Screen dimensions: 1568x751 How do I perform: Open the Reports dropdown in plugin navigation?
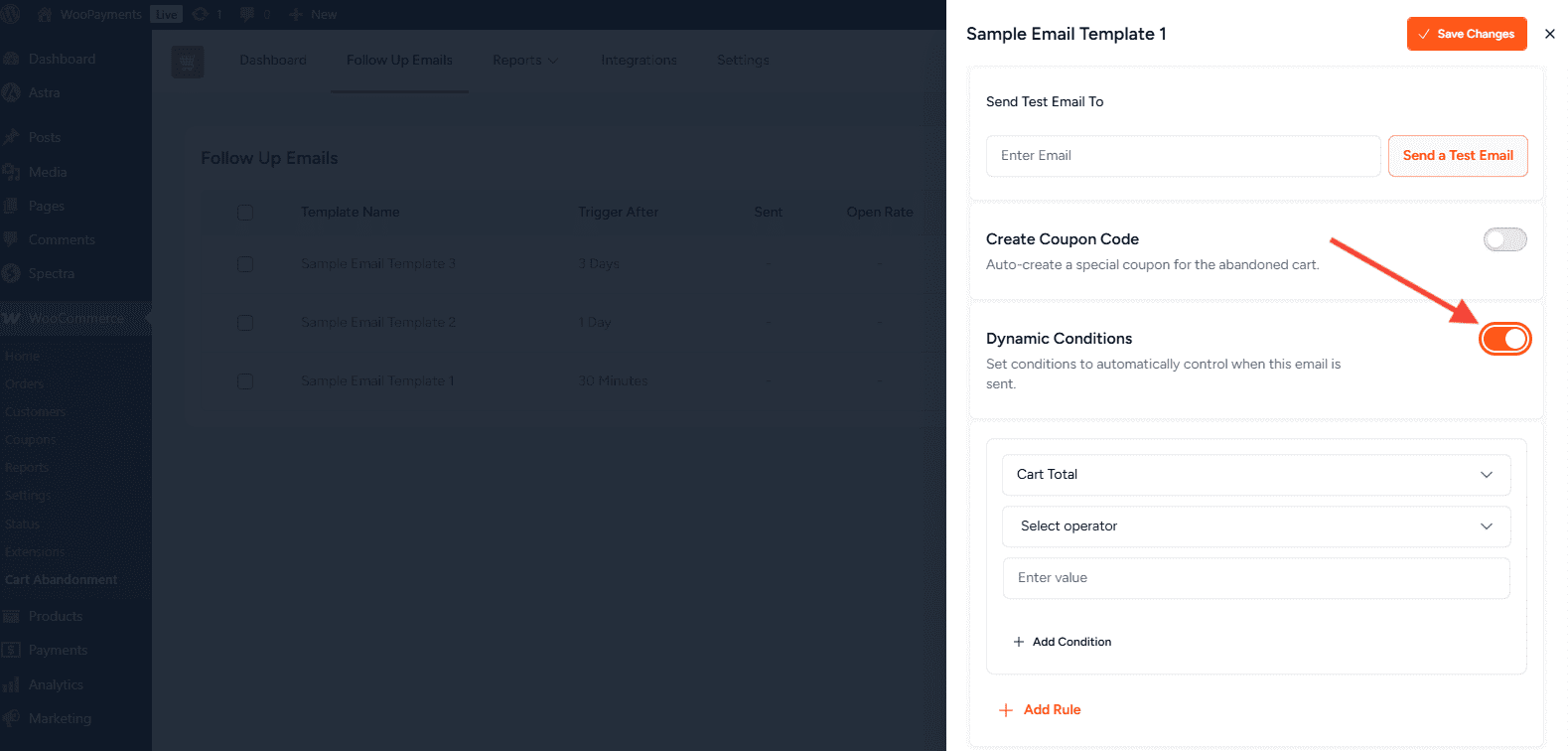(524, 61)
